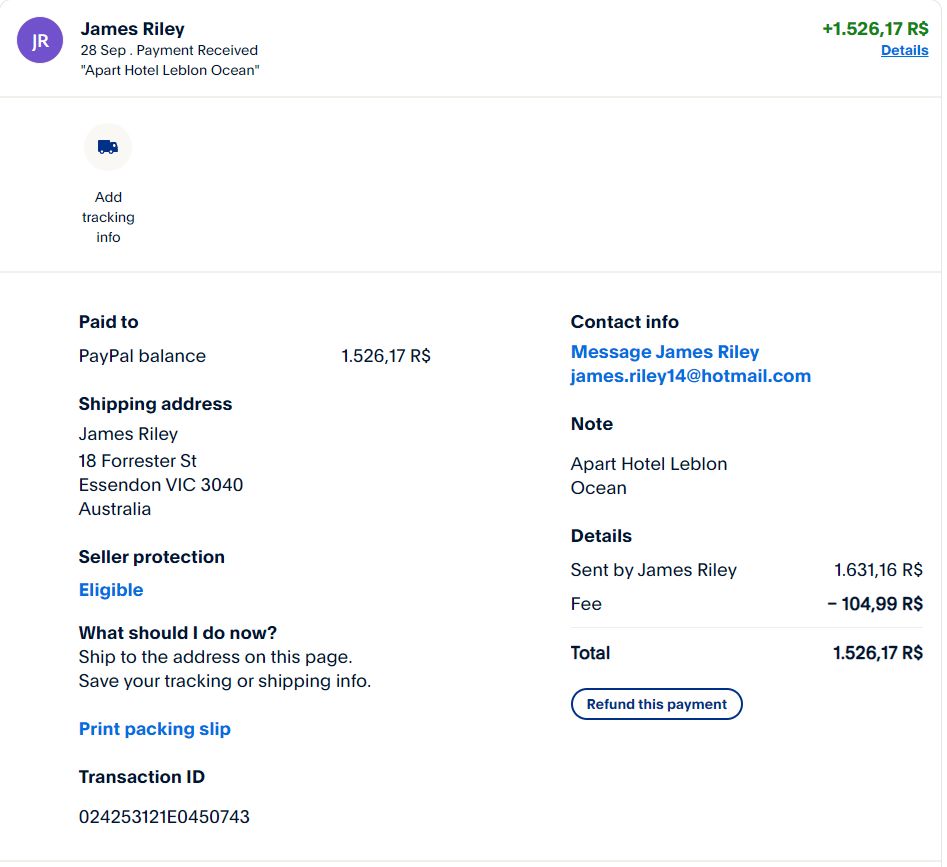The width and height of the screenshot is (947, 867).
Task: Click the James Riley header name
Action: point(132,29)
